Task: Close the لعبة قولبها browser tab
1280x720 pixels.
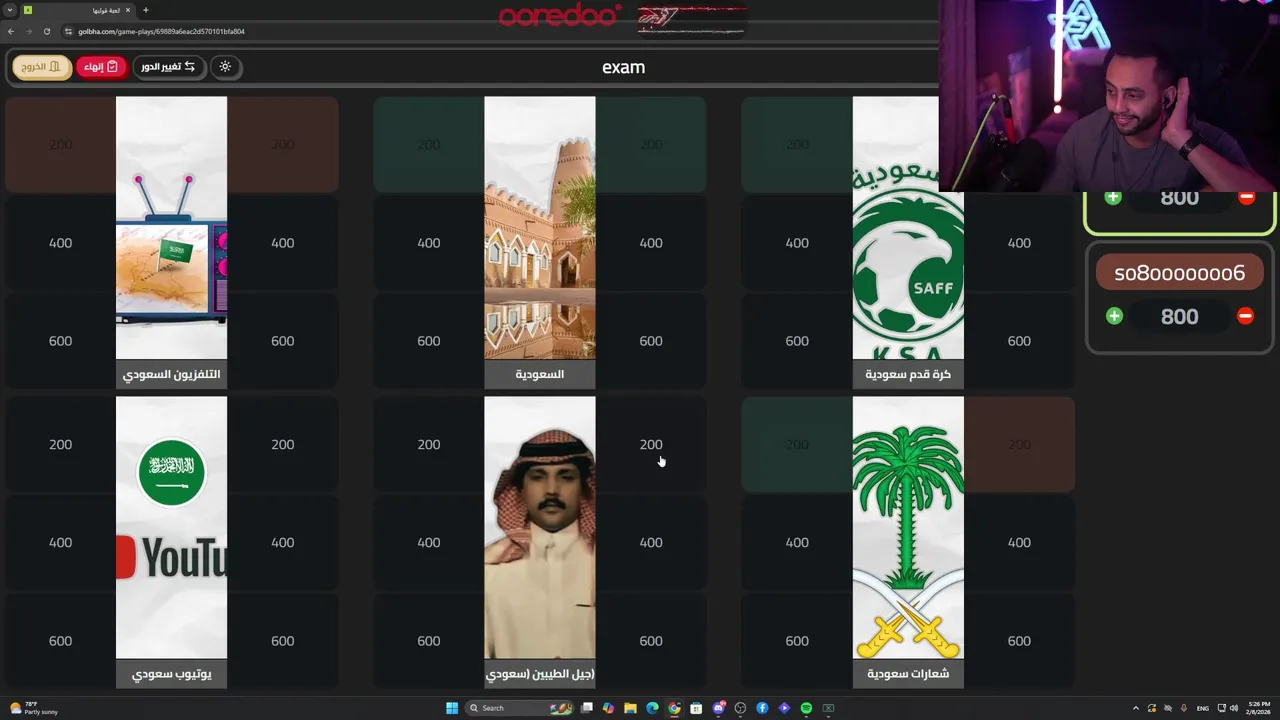Action: click(128, 10)
